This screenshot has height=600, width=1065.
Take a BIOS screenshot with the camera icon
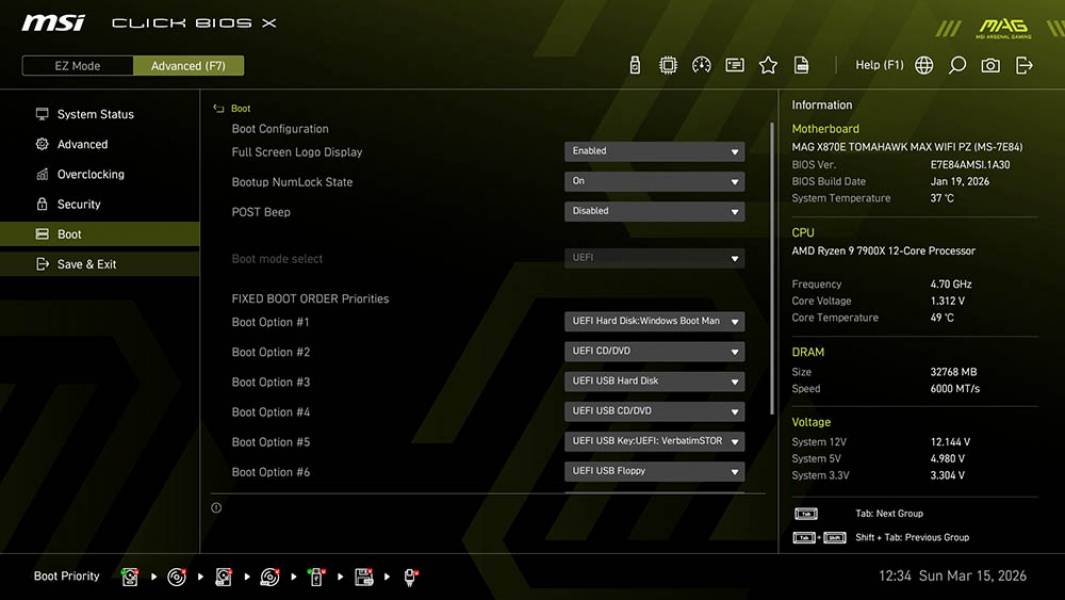click(990, 65)
